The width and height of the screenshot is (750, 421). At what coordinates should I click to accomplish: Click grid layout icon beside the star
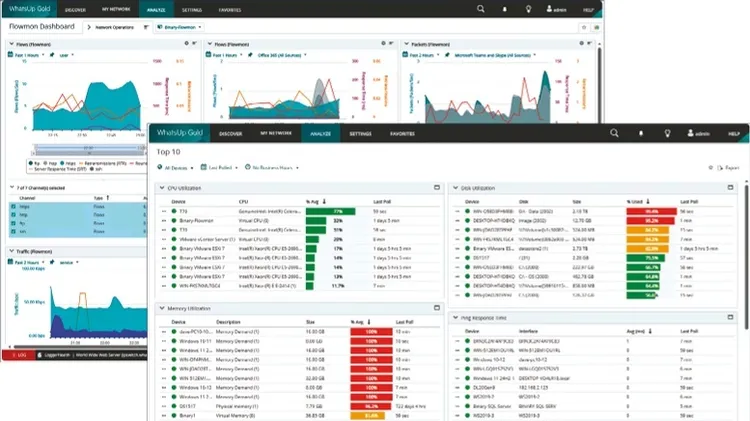pos(596,27)
